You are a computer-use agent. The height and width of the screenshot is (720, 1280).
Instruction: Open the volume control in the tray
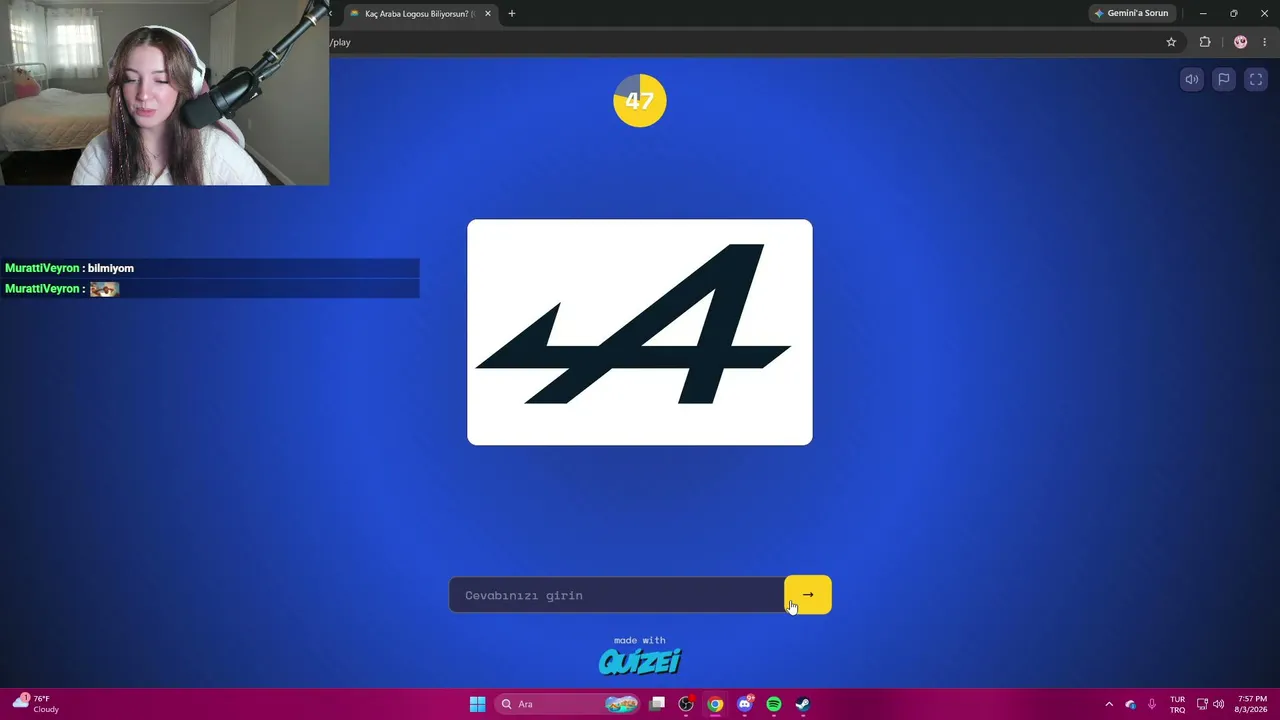1219,704
